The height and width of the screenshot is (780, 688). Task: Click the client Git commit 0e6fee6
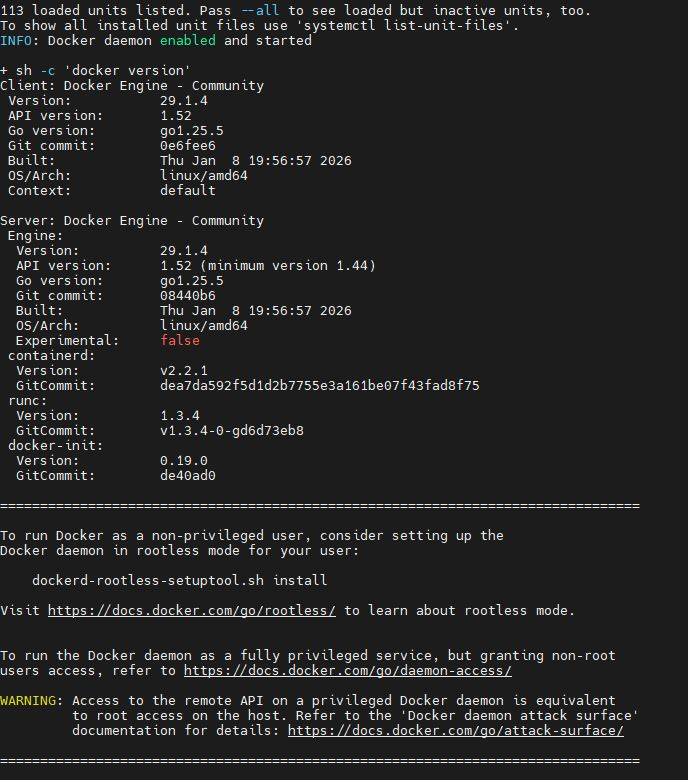tap(187, 145)
